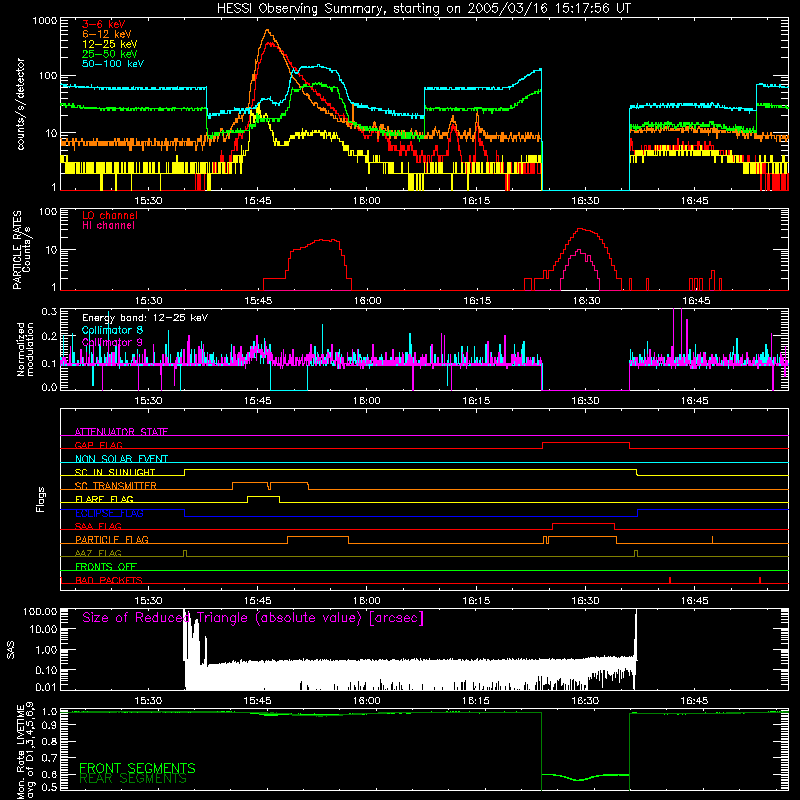Click the GAP FLAG raised segment

point(586,443)
